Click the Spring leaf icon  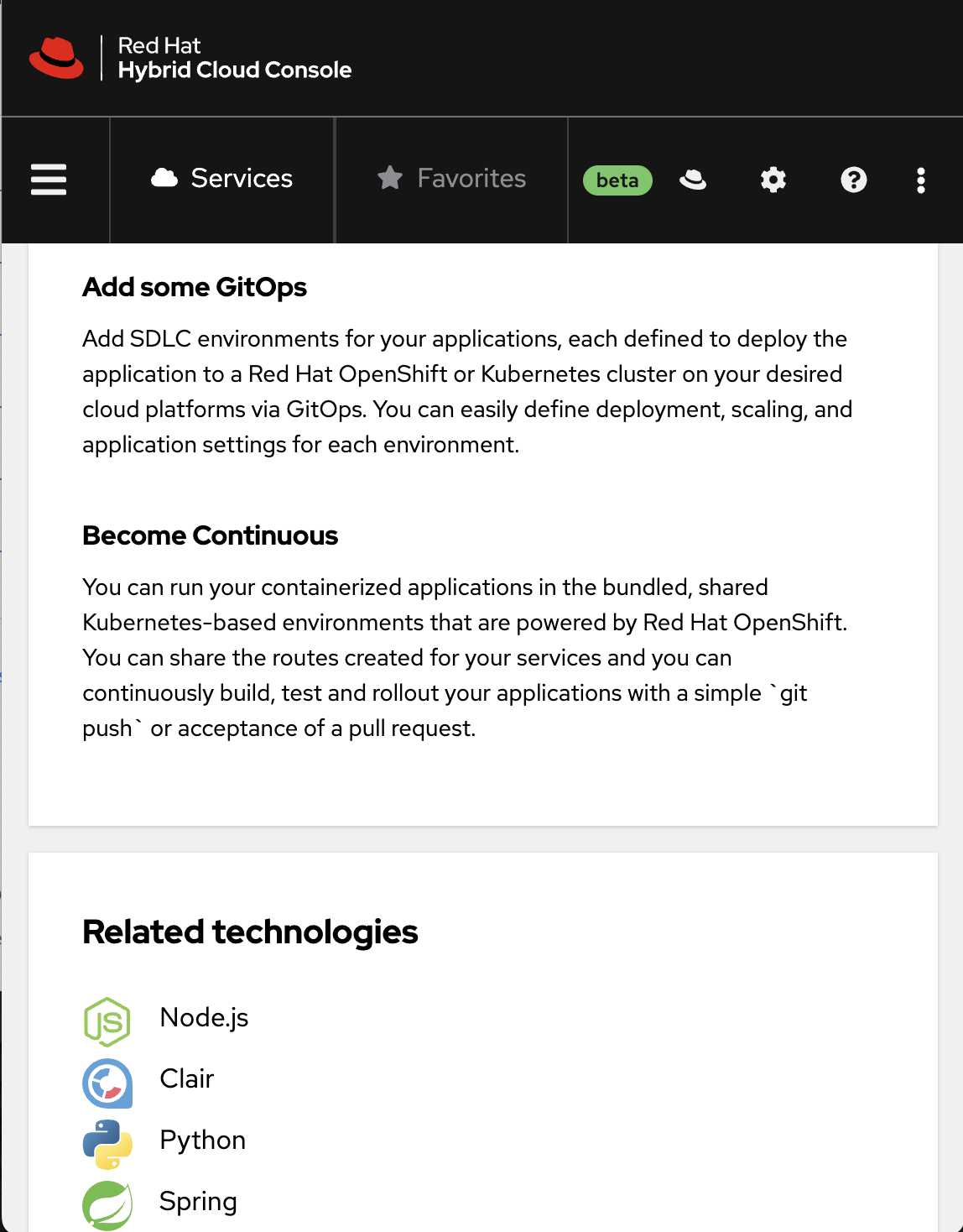click(x=107, y=1205)
